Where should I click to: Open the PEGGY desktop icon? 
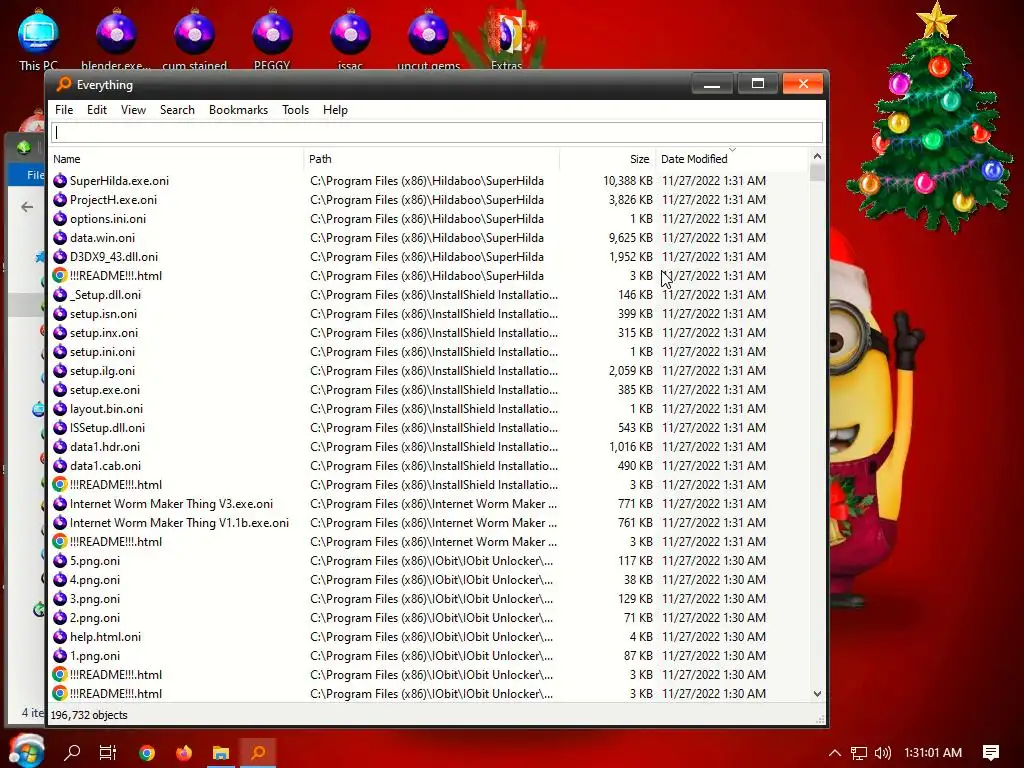272,40
